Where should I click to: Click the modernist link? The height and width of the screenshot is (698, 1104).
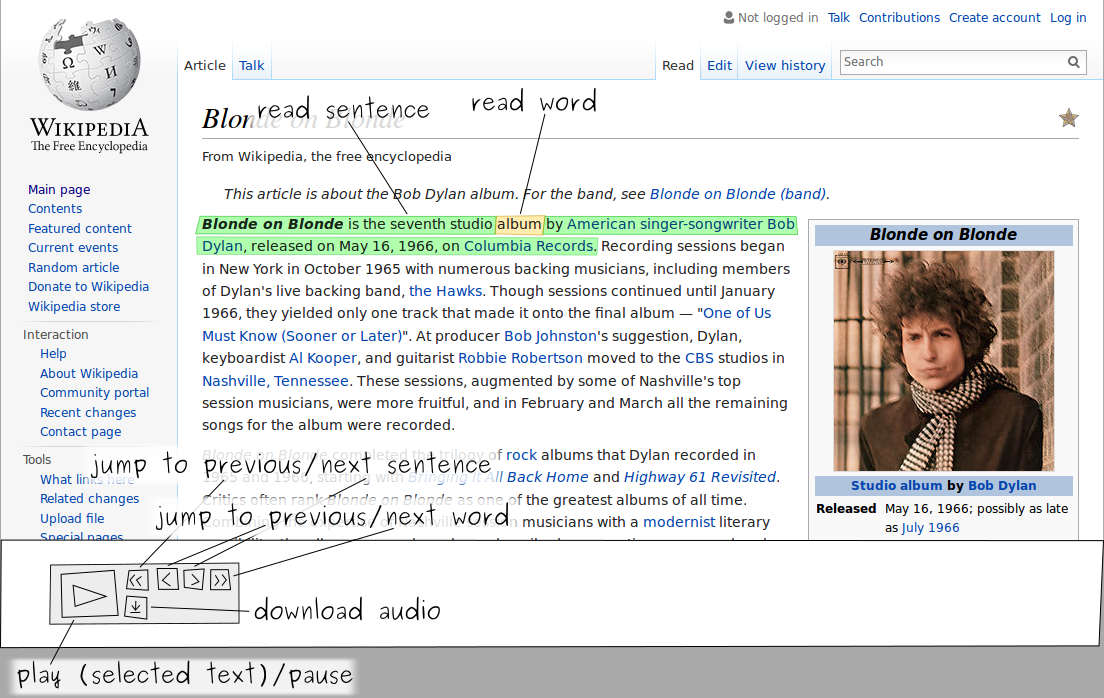tap(679, 522)
